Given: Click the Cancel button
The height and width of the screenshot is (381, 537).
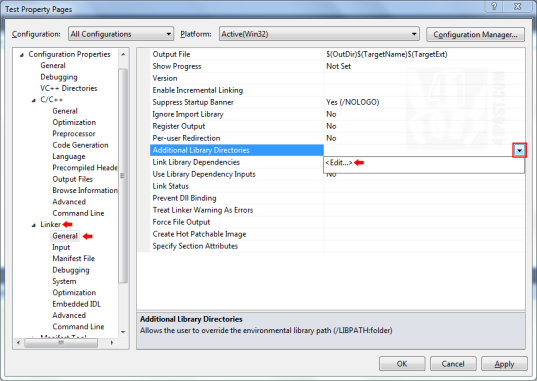Looking at the screenshot, I should [x=453, y=364].
